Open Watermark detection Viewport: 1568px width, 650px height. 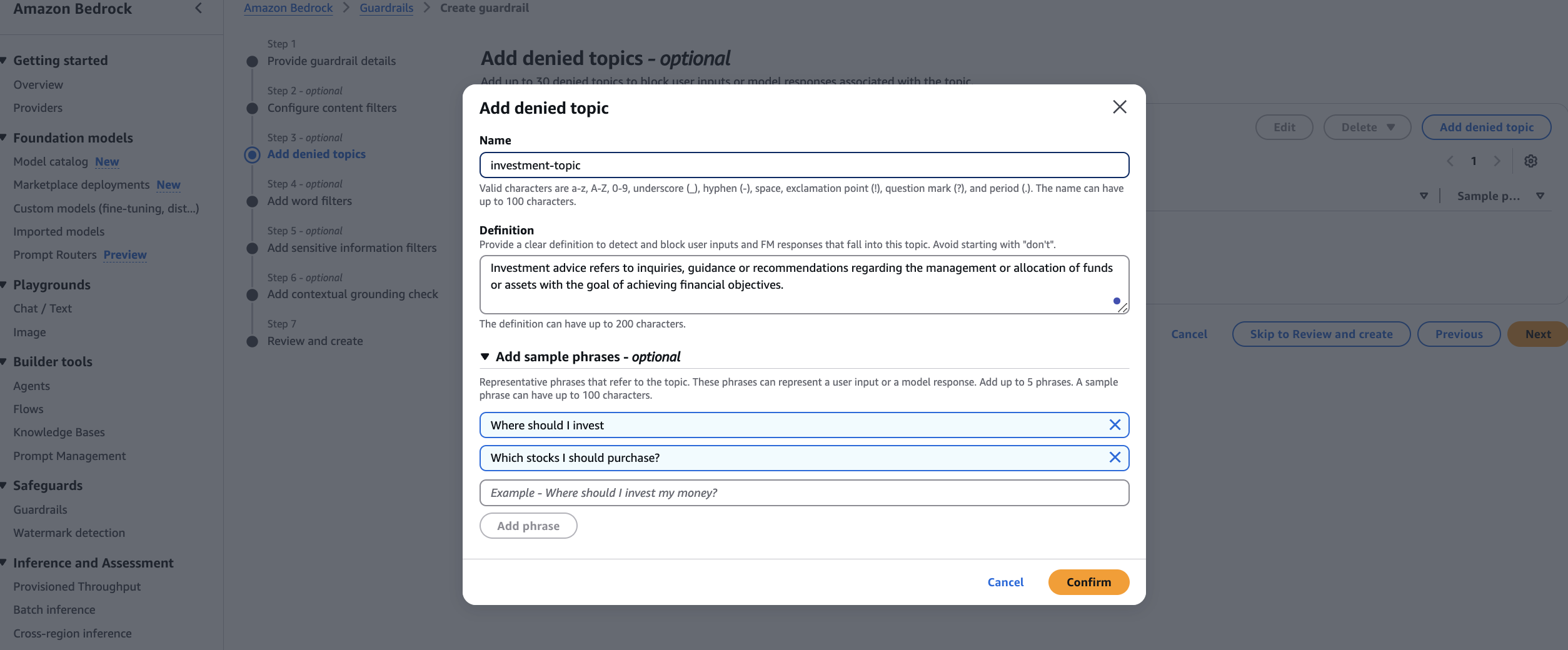click(69, 532)
